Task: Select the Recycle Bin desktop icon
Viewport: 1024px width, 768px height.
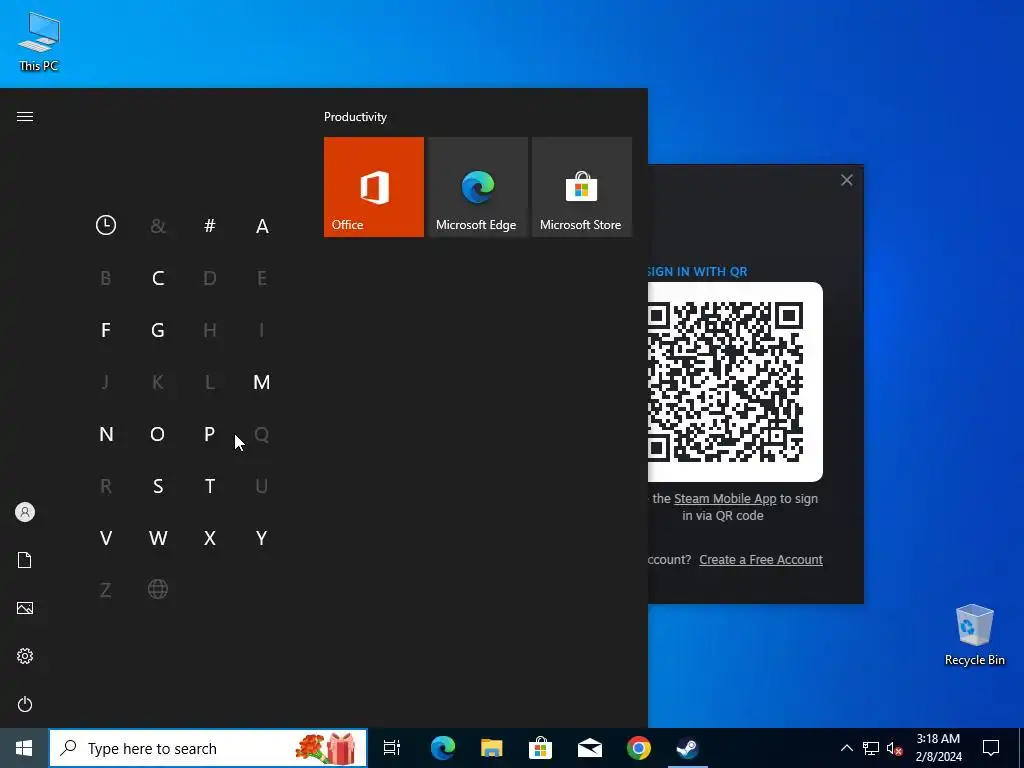Action: click(974, 635)
